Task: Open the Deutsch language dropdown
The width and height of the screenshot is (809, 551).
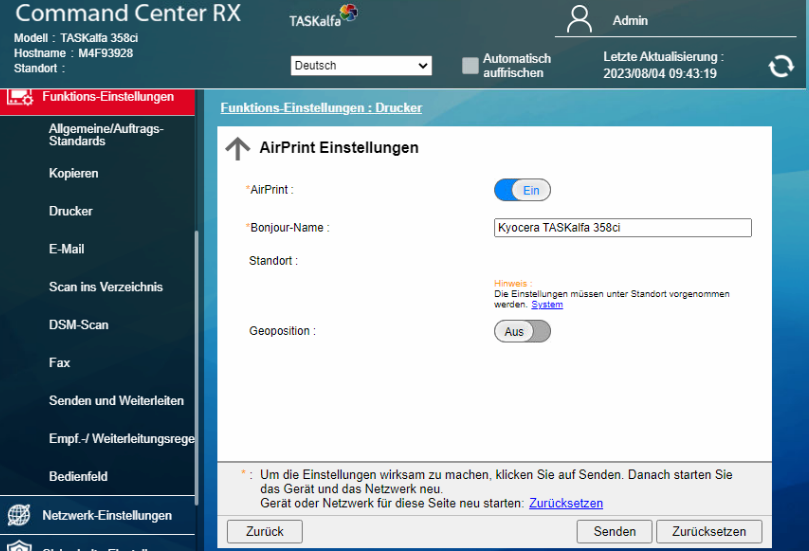Action: tap(361, 66)
